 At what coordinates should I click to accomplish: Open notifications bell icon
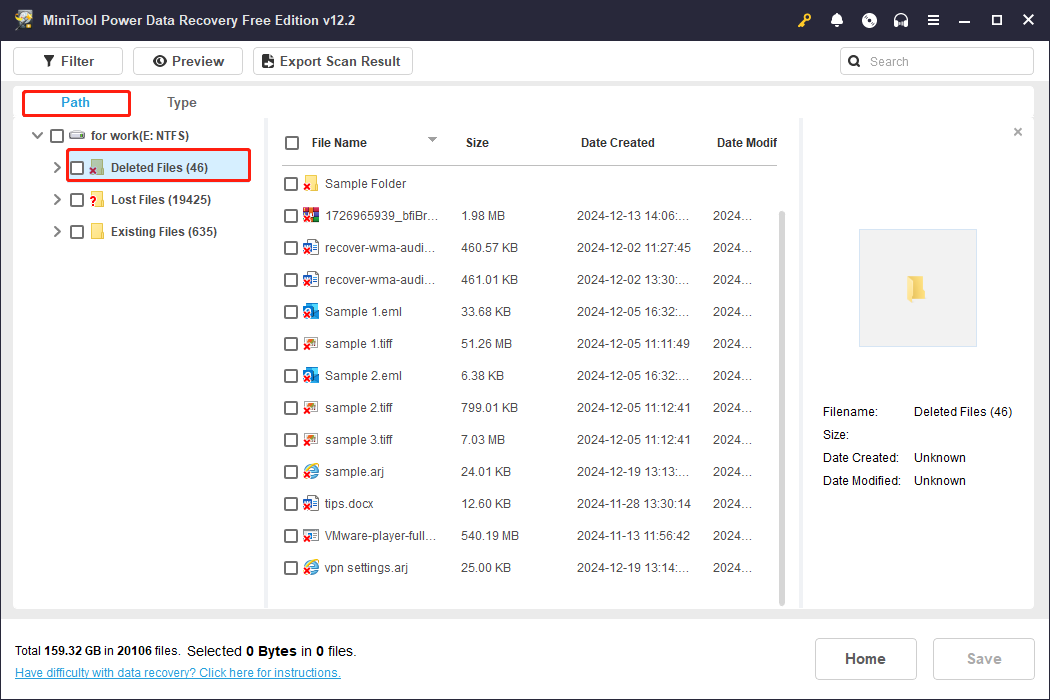click(836, 20)
